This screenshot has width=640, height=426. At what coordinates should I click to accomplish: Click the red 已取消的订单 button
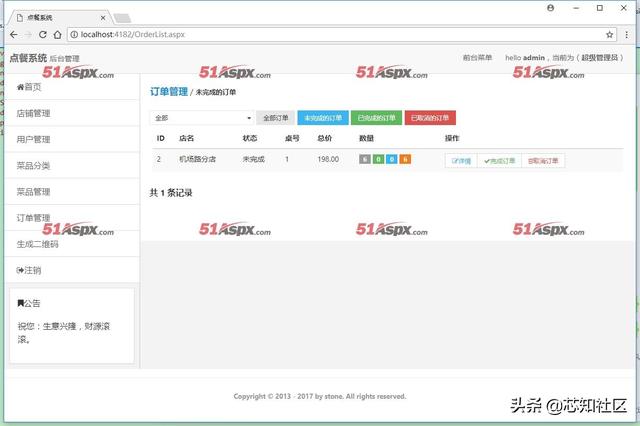tap(430, 118)
